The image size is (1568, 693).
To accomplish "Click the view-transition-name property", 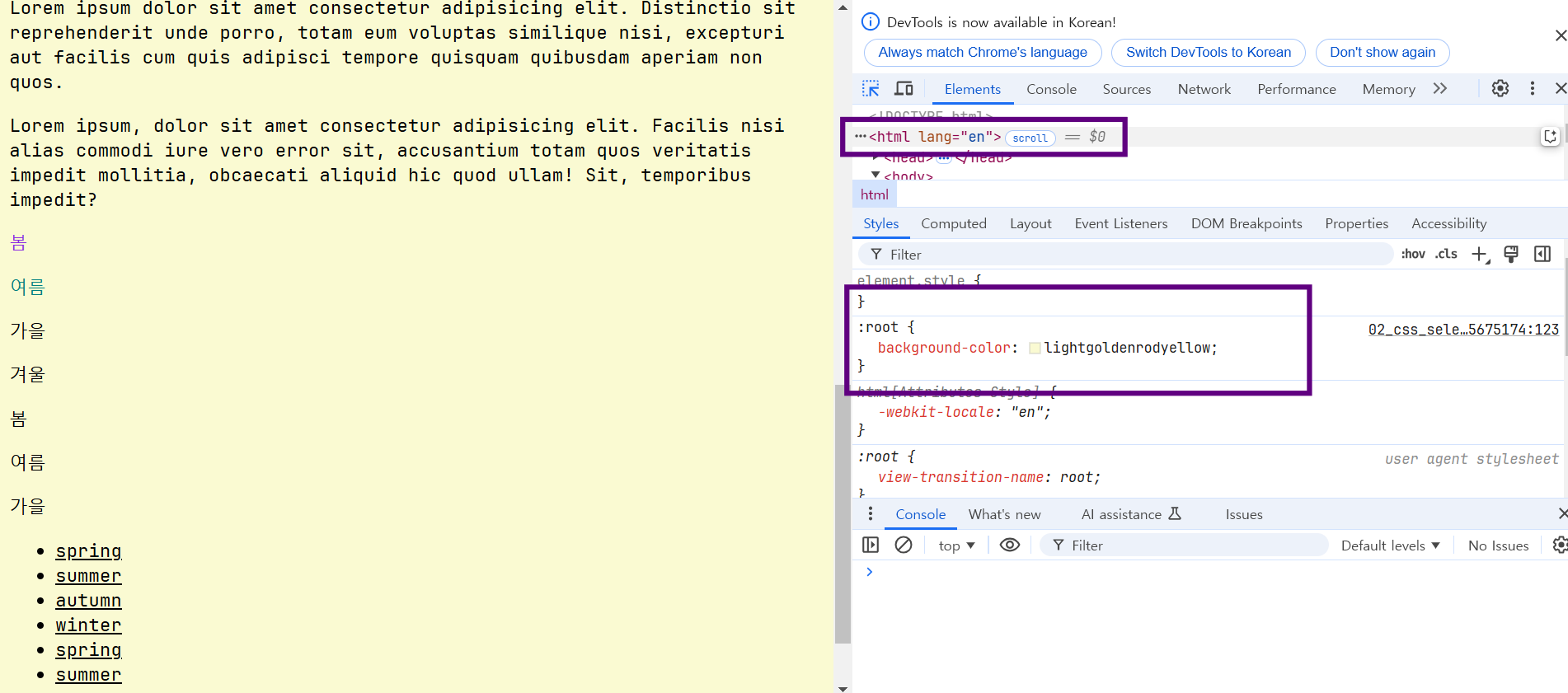I will coord(961,478).
